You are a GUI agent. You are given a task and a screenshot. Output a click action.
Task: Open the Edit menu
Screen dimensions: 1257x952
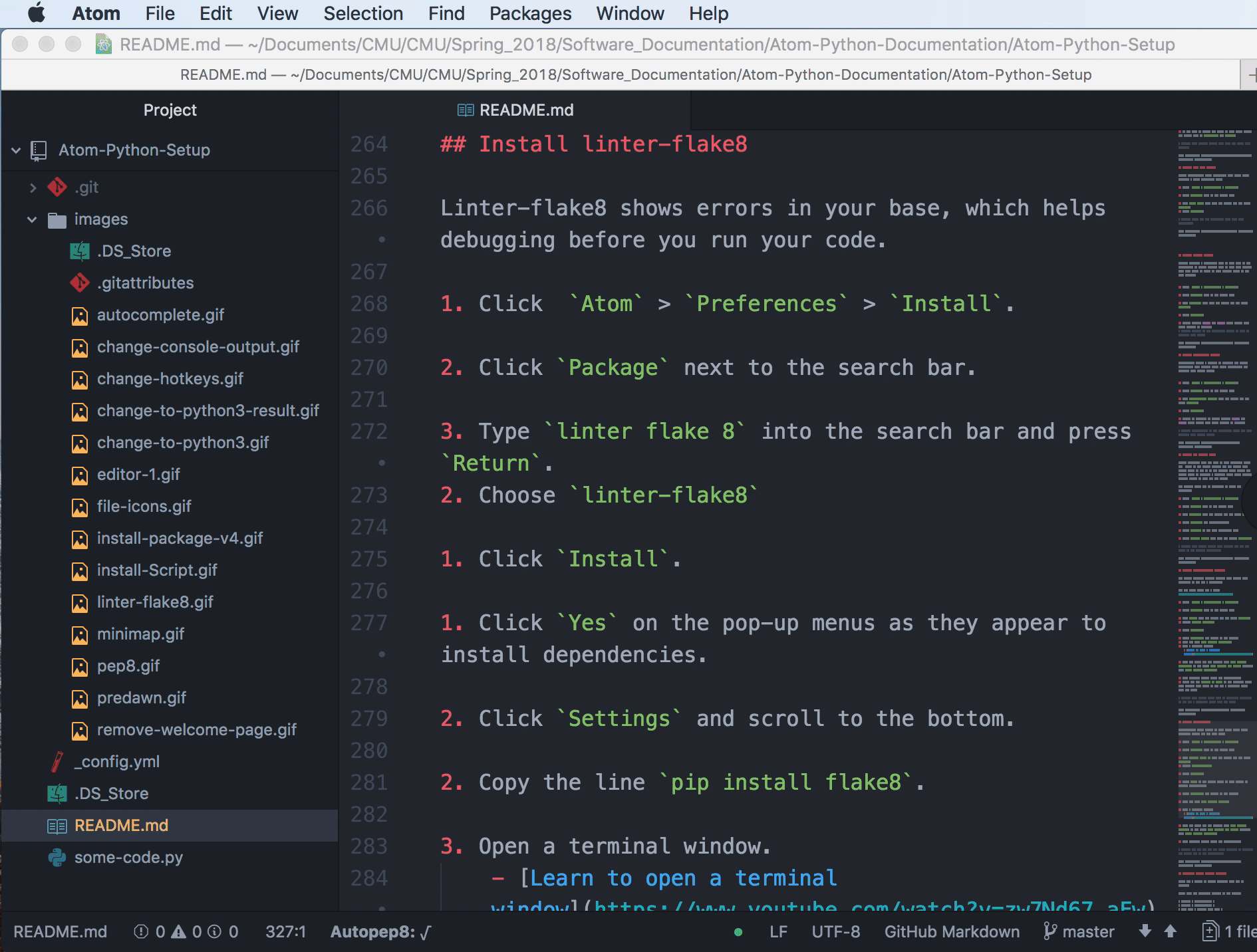(x=216, y=13)
